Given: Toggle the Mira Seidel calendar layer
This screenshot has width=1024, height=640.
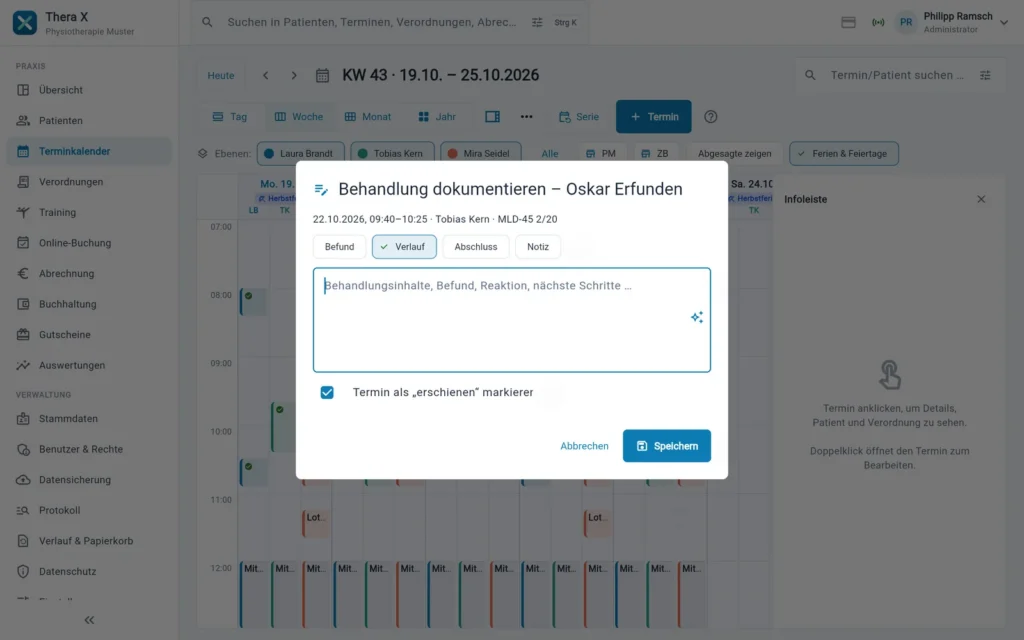Looking at the screenshot, I should pos(481,153).
